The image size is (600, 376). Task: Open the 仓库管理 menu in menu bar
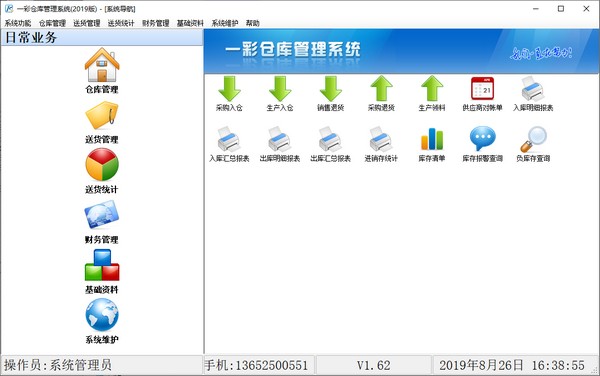point(52,23)
